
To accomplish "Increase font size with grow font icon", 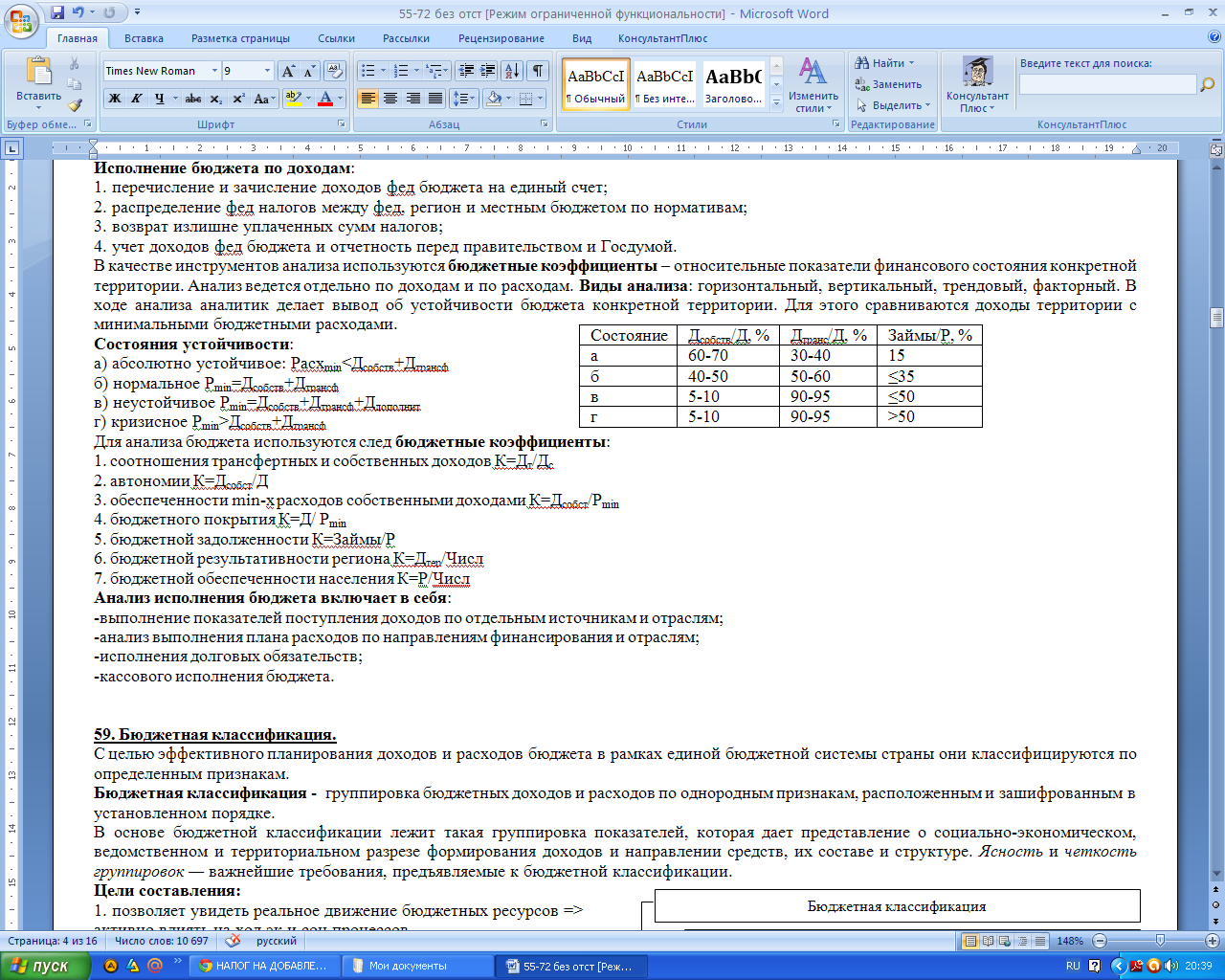I will click(288, 71).
